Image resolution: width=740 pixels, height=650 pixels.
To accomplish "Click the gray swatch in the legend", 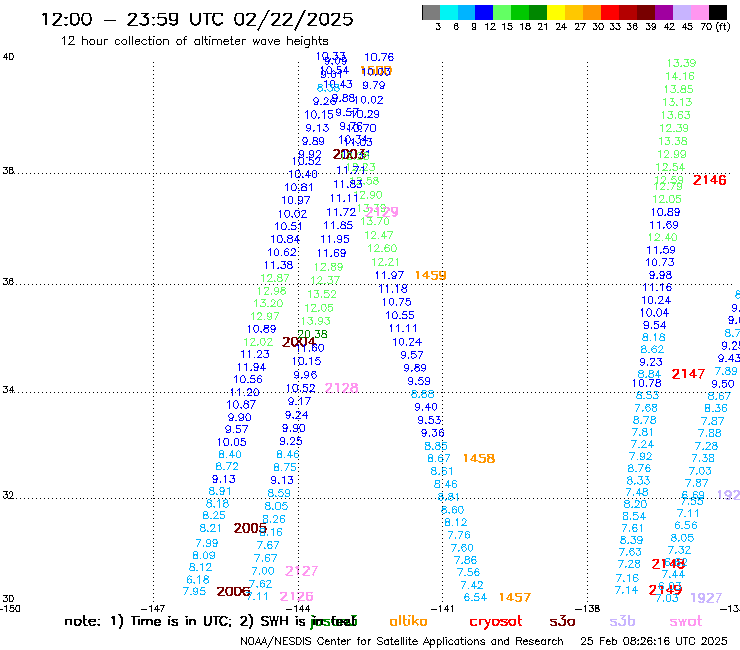I will pyautogui.click(x=431, y=12).
